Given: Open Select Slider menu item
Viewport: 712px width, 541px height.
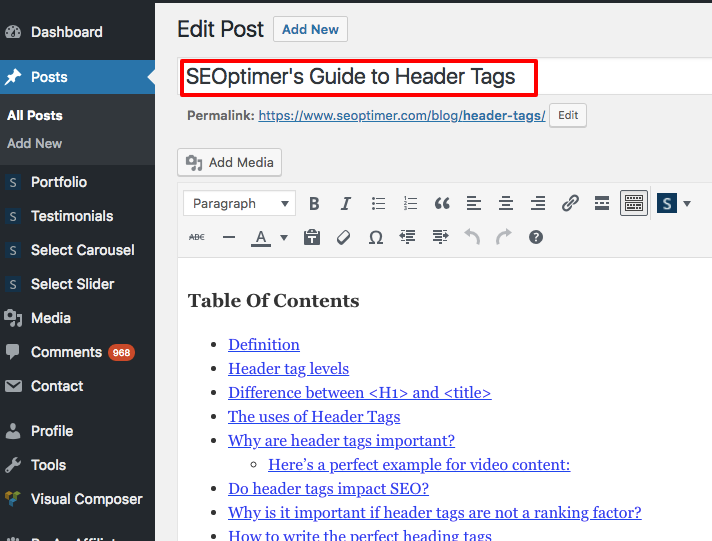Looking at the screenshot, I should [x=77, y=284].
